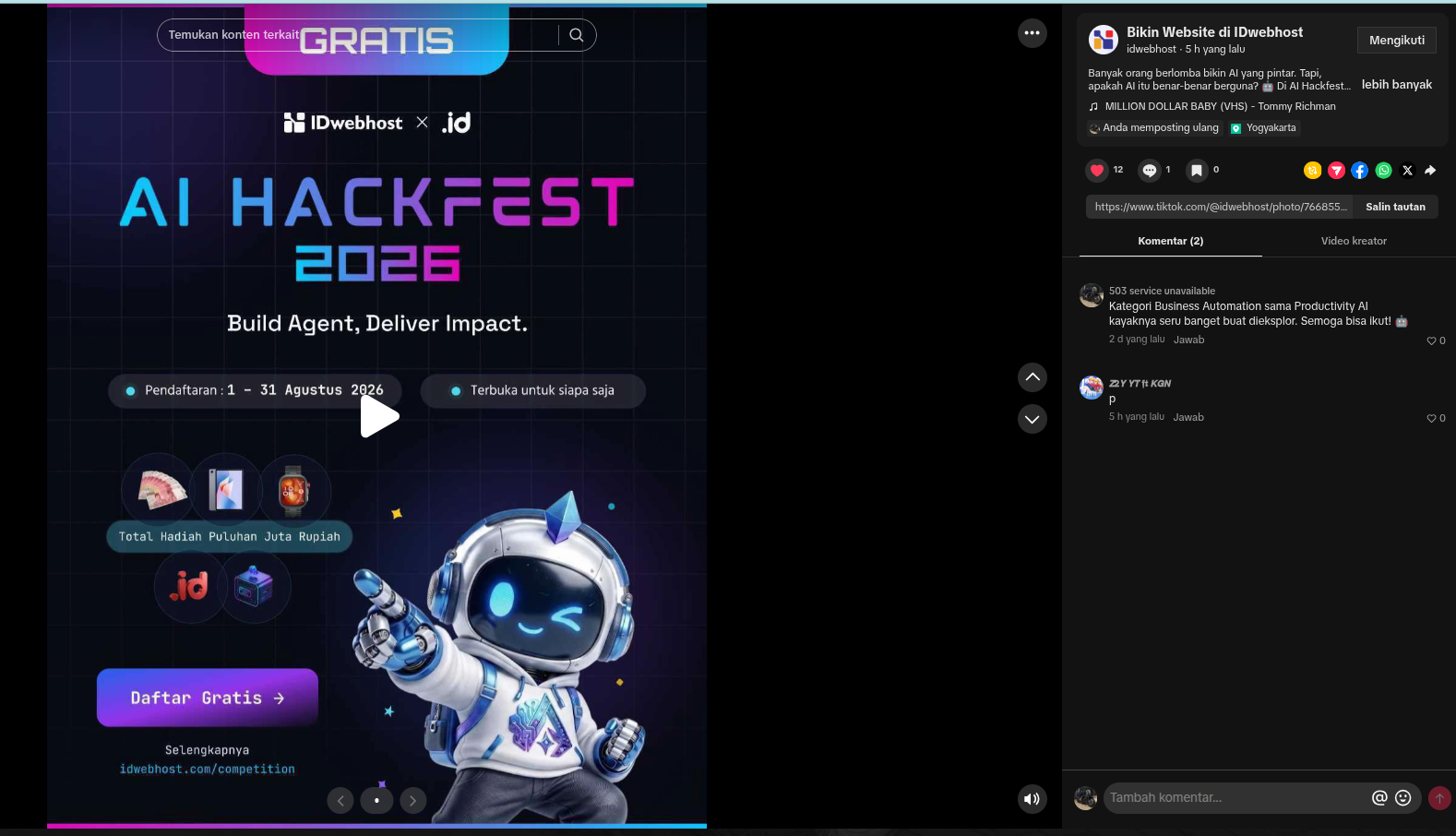The width and height of the screenshot is (1456, 836).
Task: Open the MILLION DOLLAR BABY sound link
Action: tap(1221, 107)
